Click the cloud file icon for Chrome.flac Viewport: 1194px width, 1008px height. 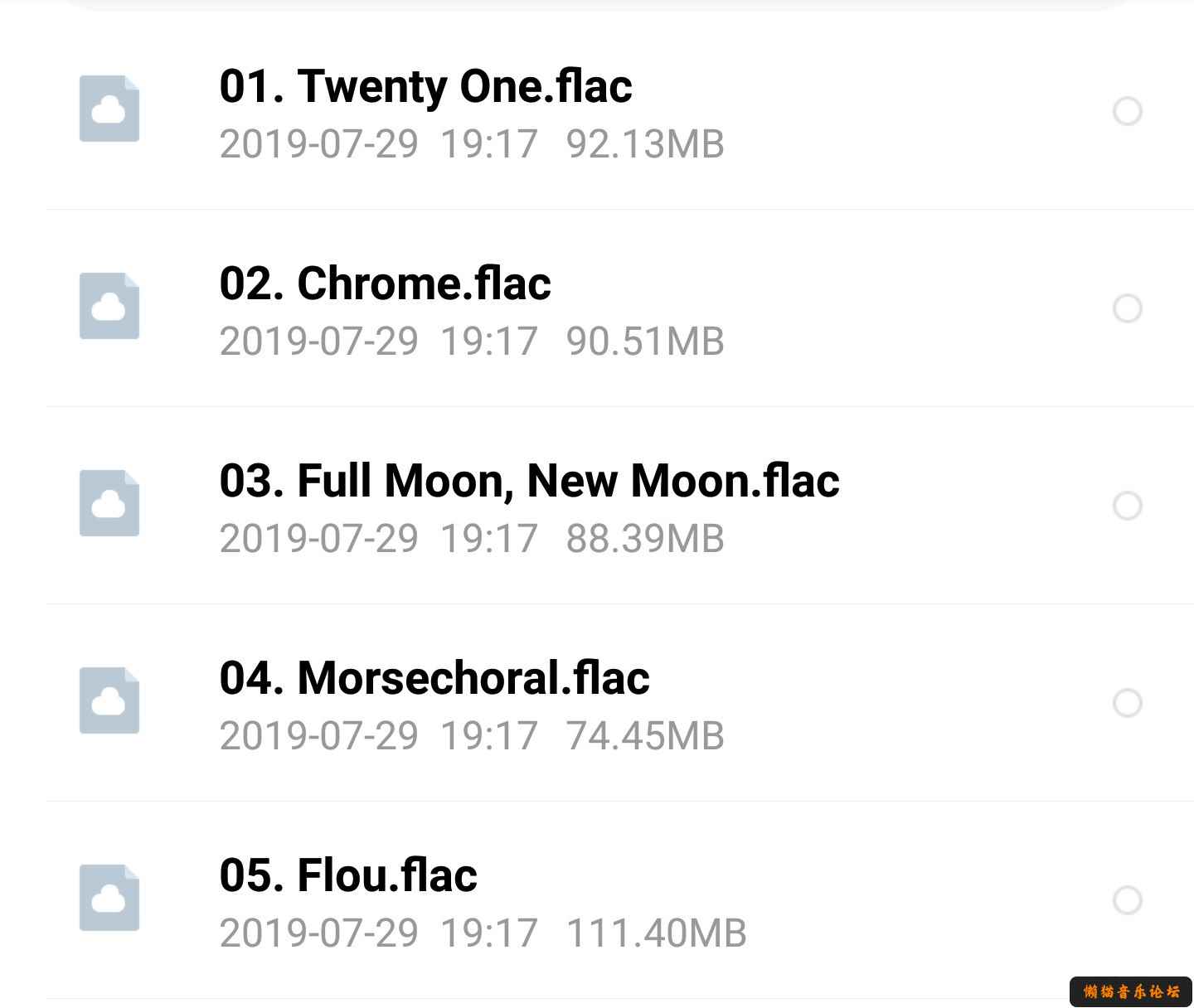(x=109, y=306)
